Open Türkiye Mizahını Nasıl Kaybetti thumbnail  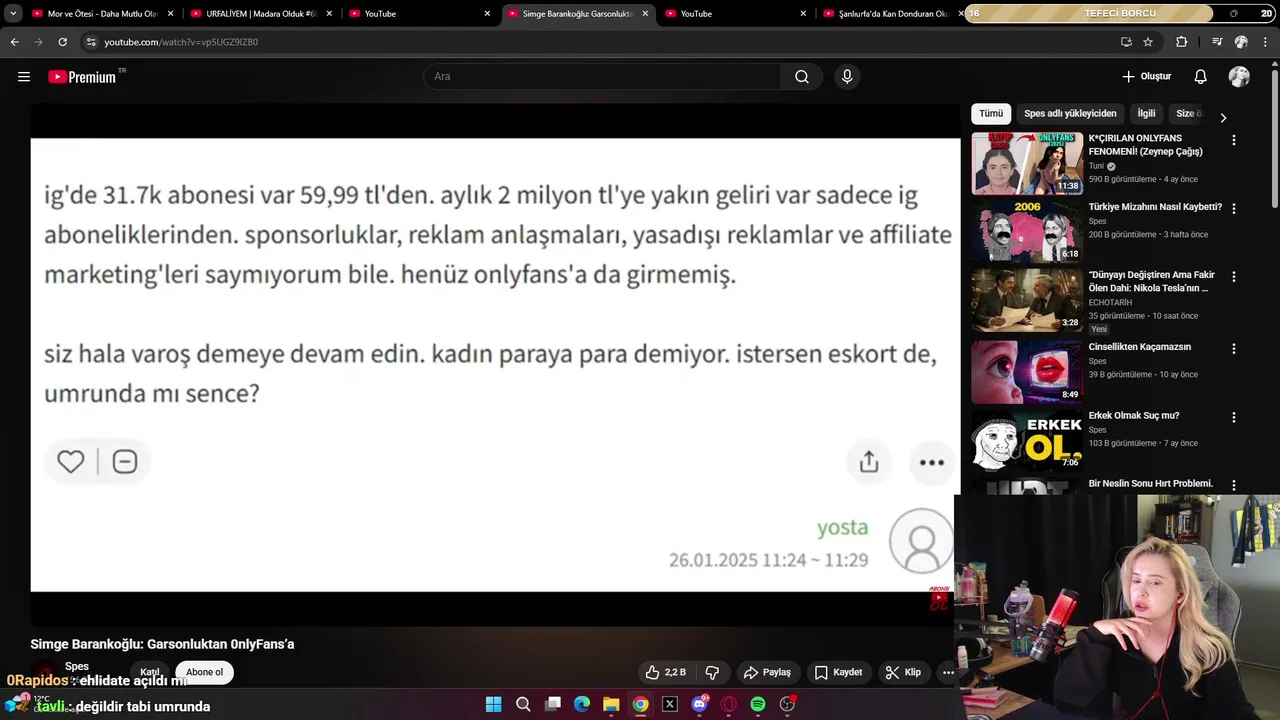click(1027, 232)
